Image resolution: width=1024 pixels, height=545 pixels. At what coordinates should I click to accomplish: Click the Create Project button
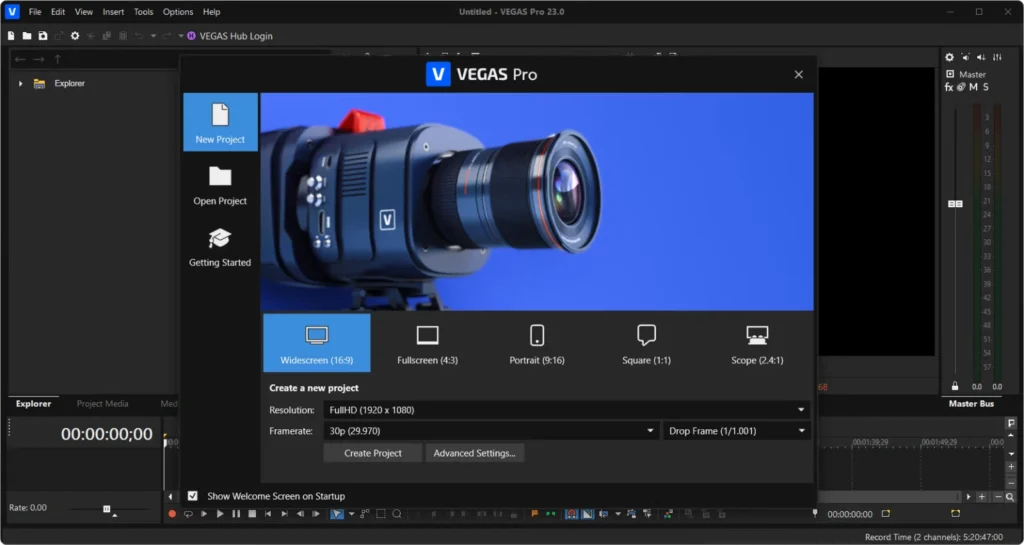click(373, 453)
